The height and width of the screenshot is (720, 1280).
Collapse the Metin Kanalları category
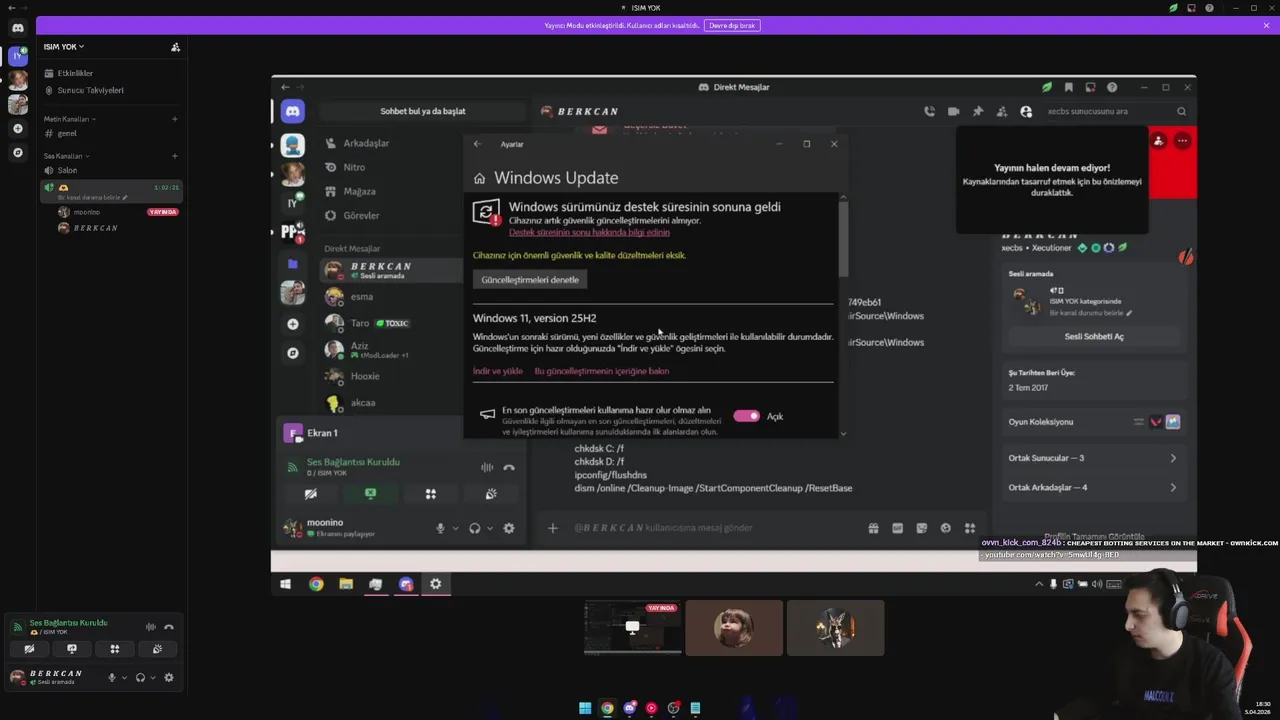tap(67, 119)
